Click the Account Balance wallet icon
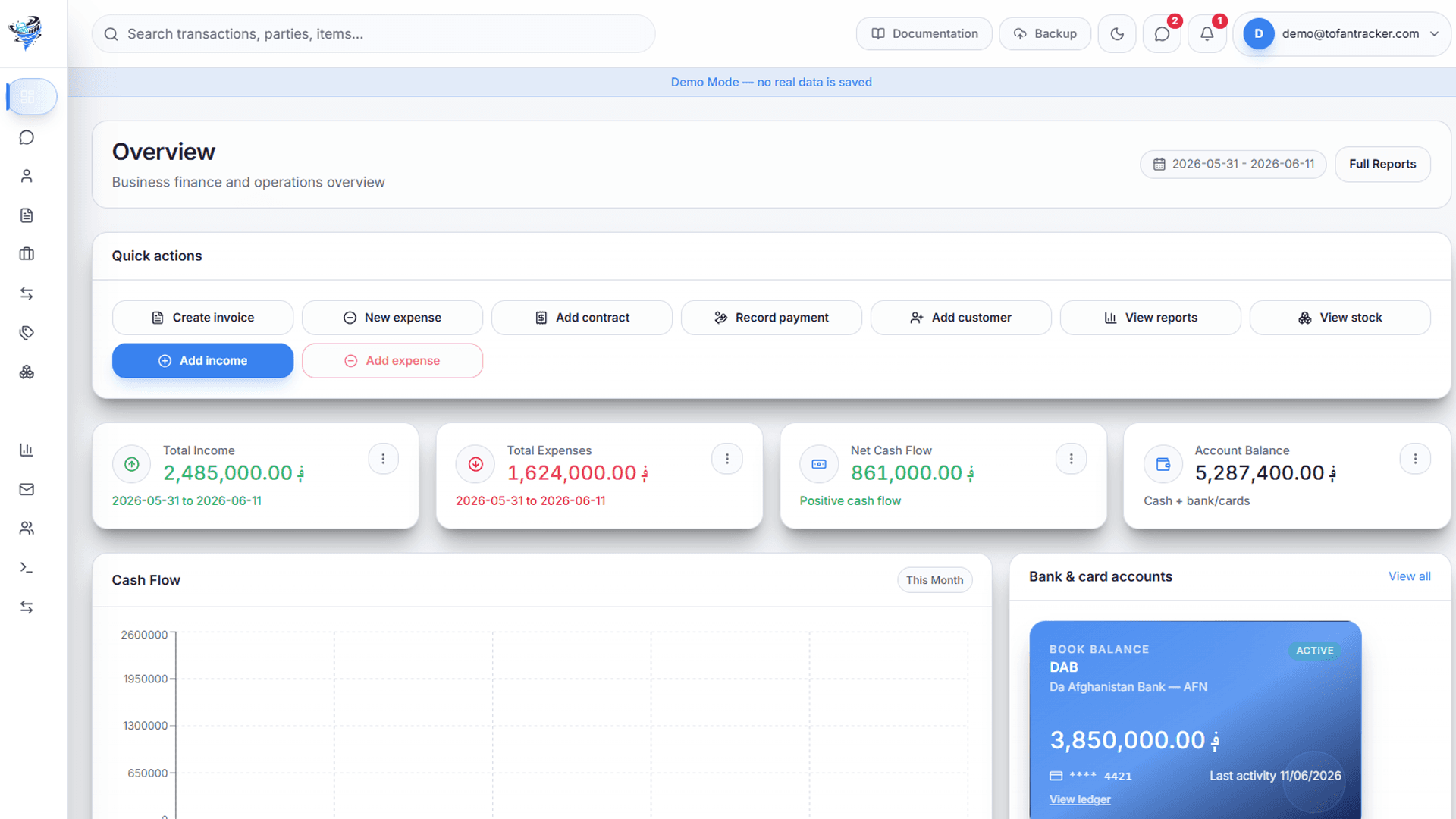1456x819 pixels. 1163,464
